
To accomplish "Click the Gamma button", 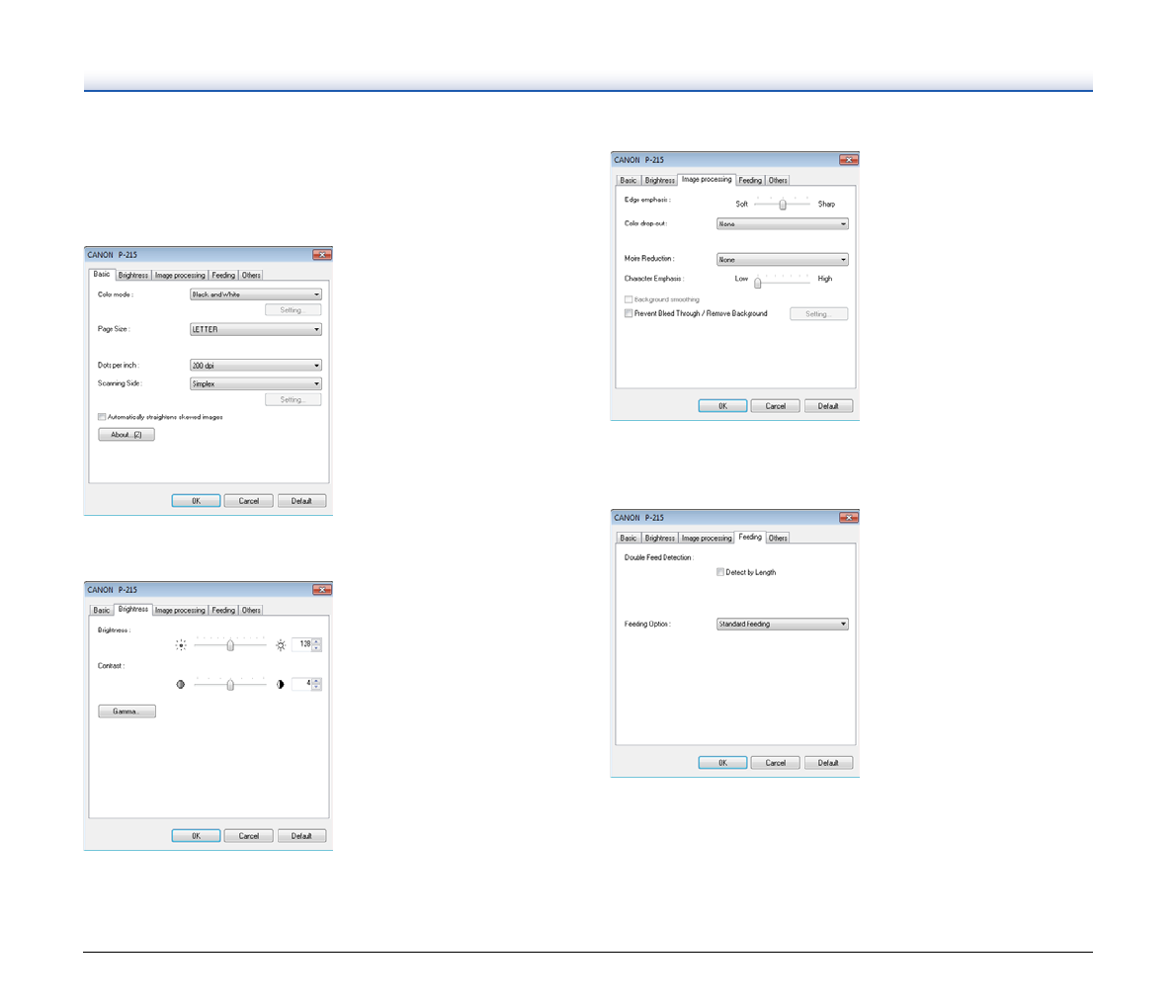I will pyautogui.click(x=126, y=712).
